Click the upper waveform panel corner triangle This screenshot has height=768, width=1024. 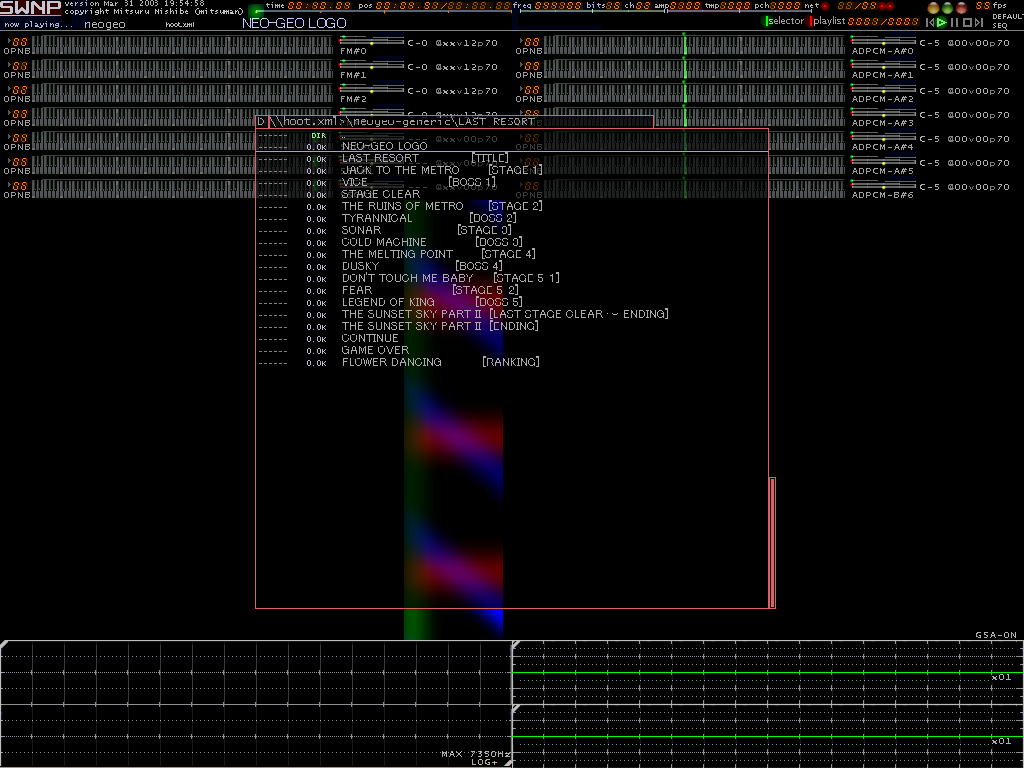pyautogui.click(x=516, y=645)
